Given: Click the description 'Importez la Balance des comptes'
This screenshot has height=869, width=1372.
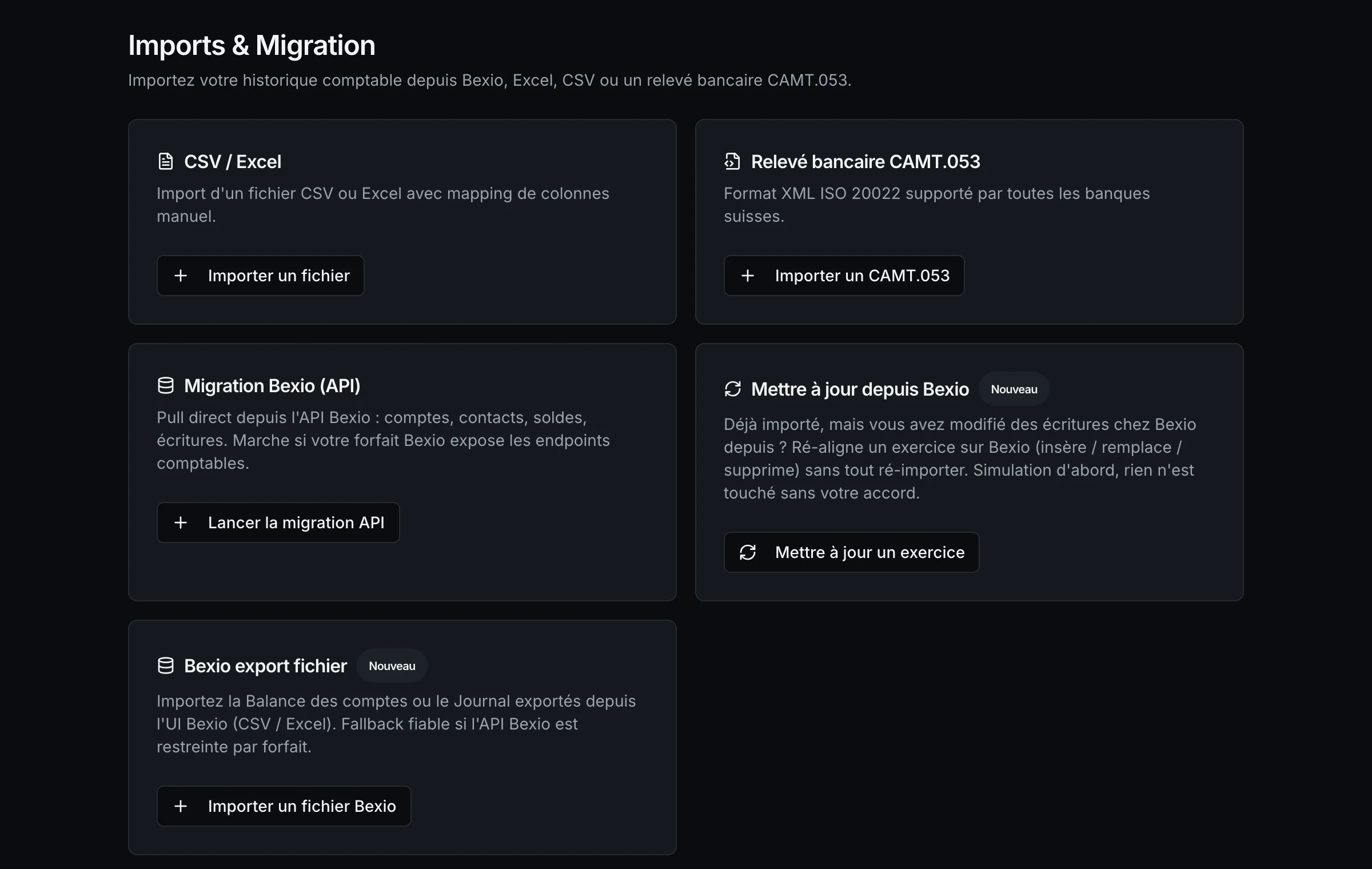Looking at the screenshot, I should click(396, 724).
